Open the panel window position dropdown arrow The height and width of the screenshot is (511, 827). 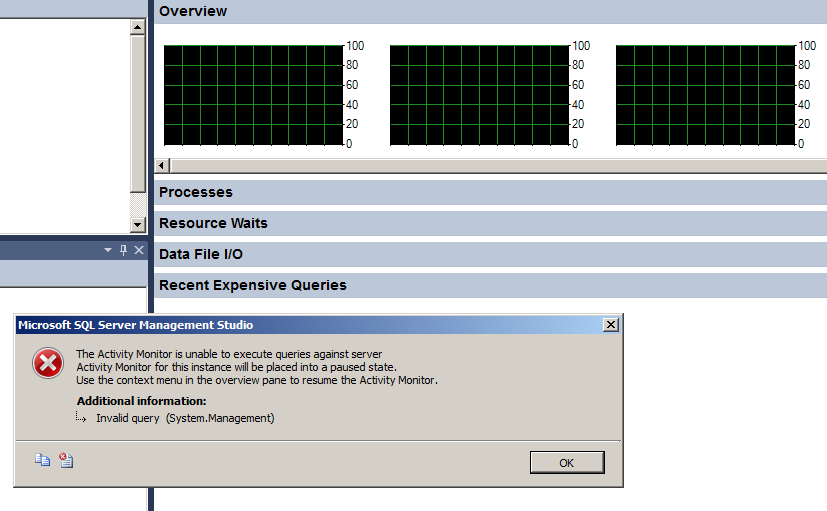coord(107,250)
